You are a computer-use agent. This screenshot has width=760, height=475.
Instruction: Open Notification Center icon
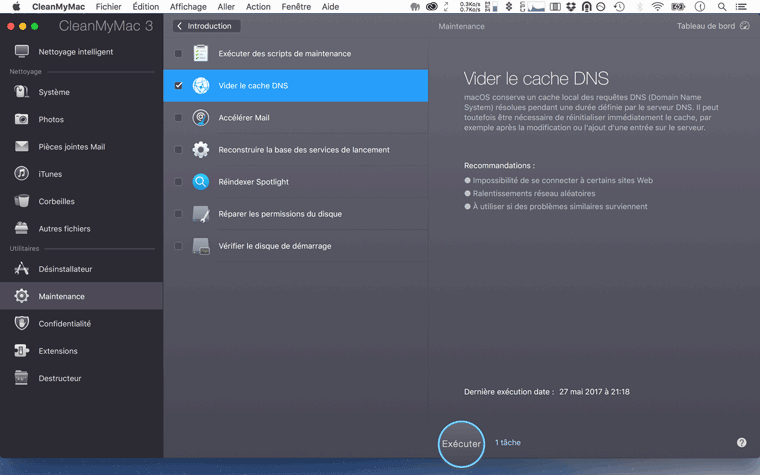tap(741, 7)
